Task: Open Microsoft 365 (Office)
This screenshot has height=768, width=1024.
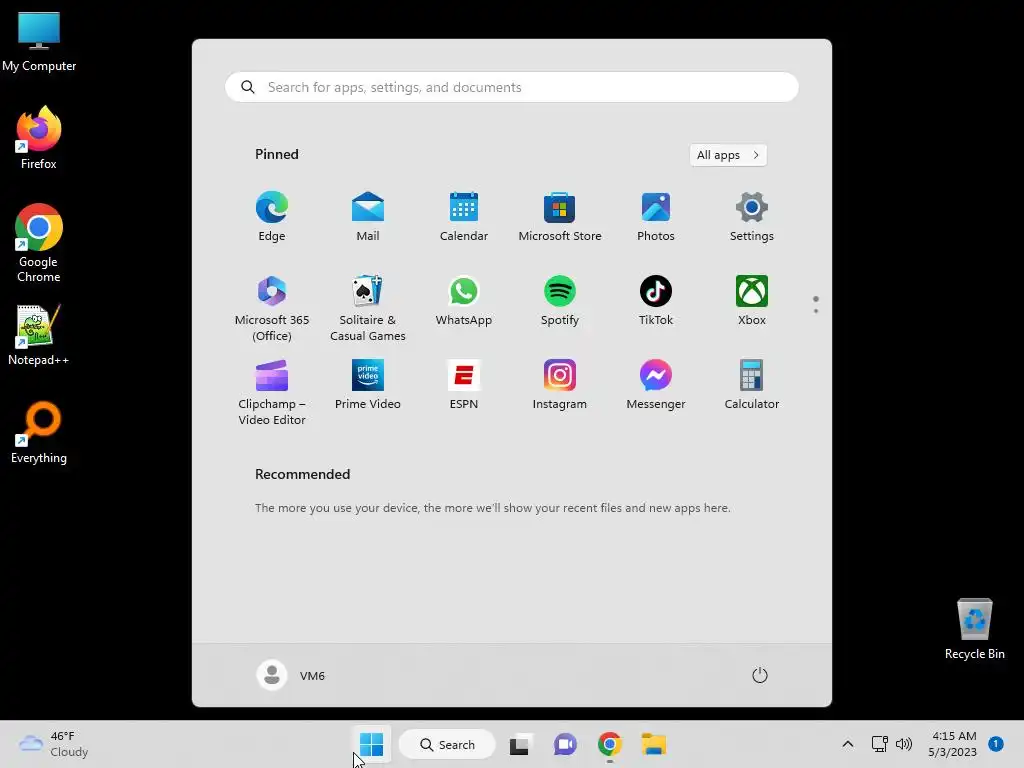Action: tap(272, 308)
